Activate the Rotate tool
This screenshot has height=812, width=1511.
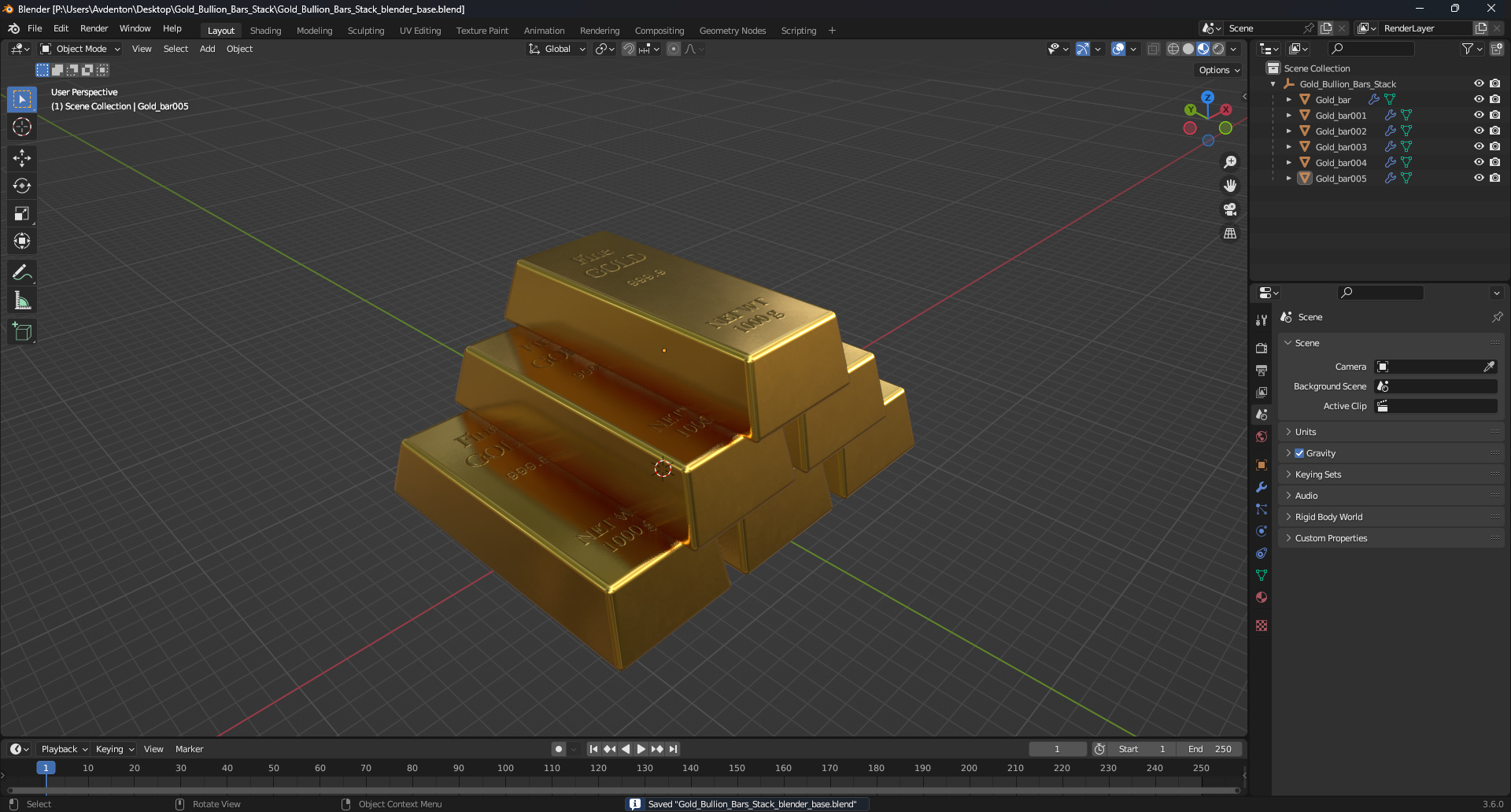[22, 186]
